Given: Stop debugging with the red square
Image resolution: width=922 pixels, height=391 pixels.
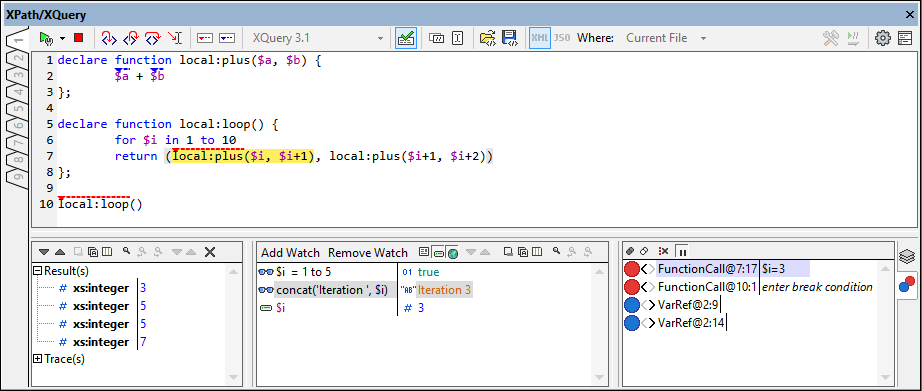Looking at the screenshot, I should (x=78, y=38).
